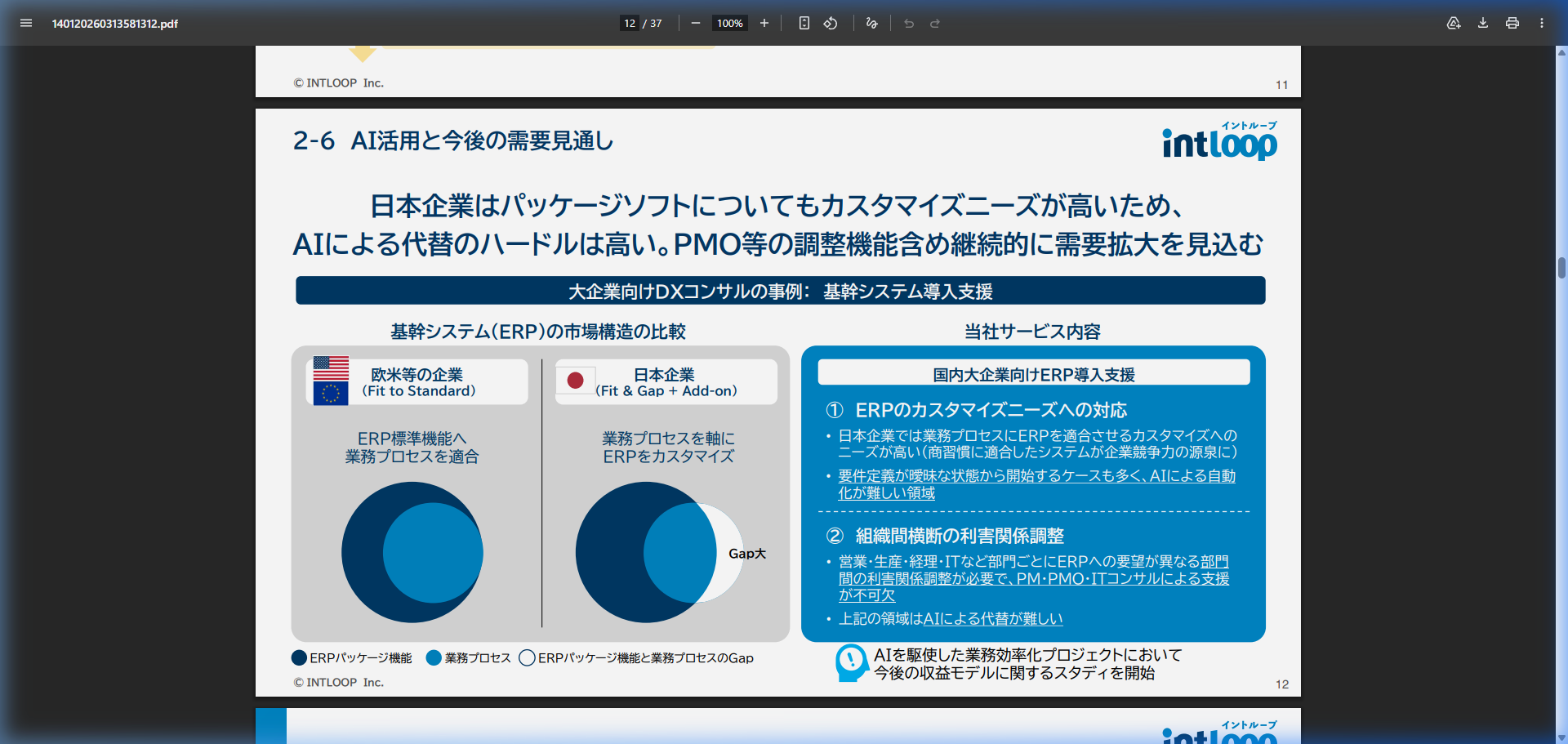
Task: Redo the undone annotation
Action: tap(935, 23)
